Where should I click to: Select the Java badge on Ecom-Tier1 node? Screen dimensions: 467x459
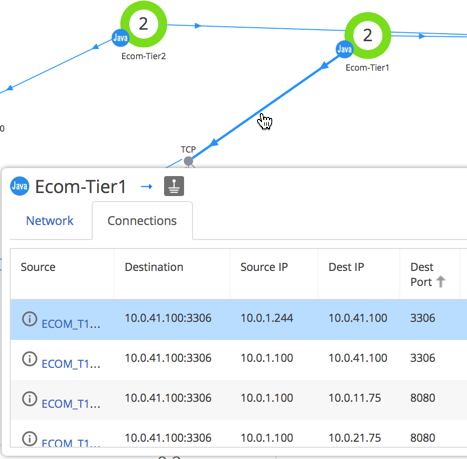coord(344,49)
